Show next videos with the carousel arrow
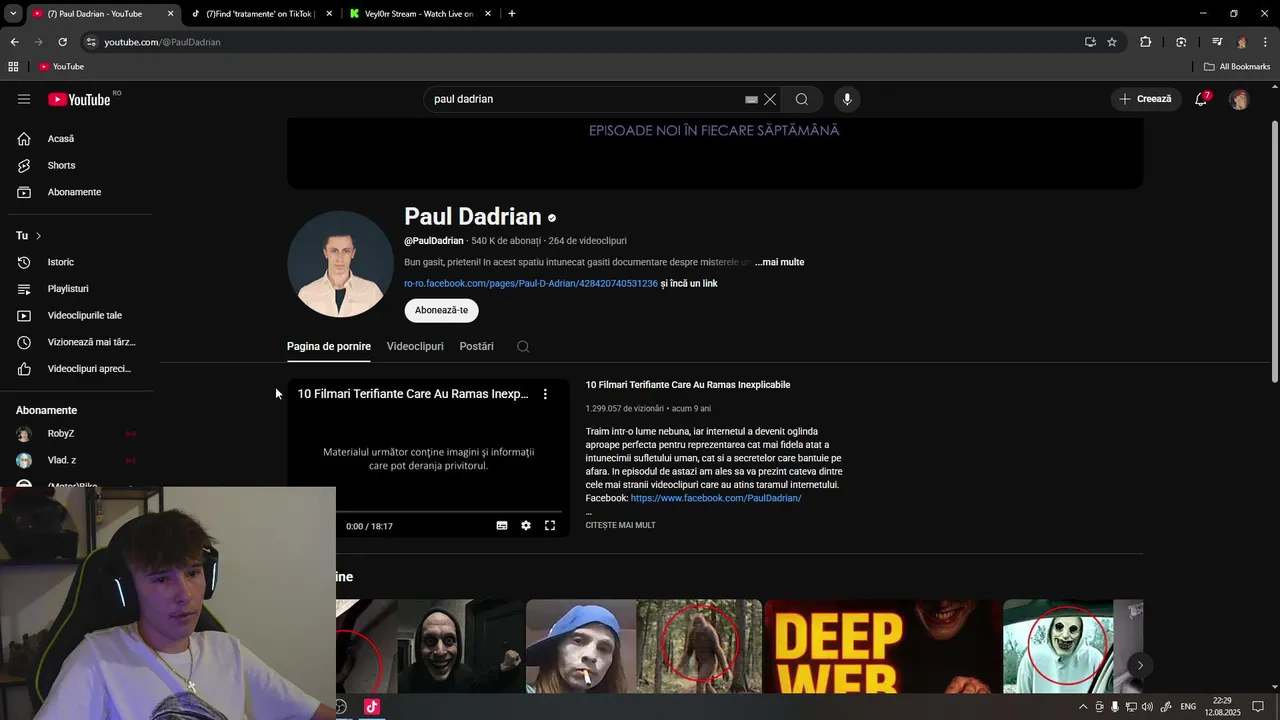This screenshot has height=720, width=1280. tap(1140, 665)
